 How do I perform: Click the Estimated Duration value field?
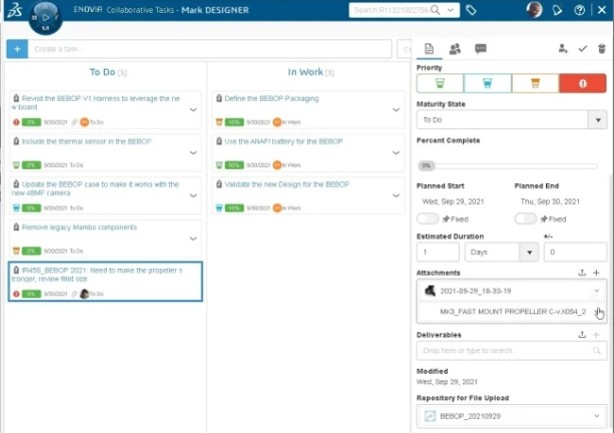click(x=438, y=252)
